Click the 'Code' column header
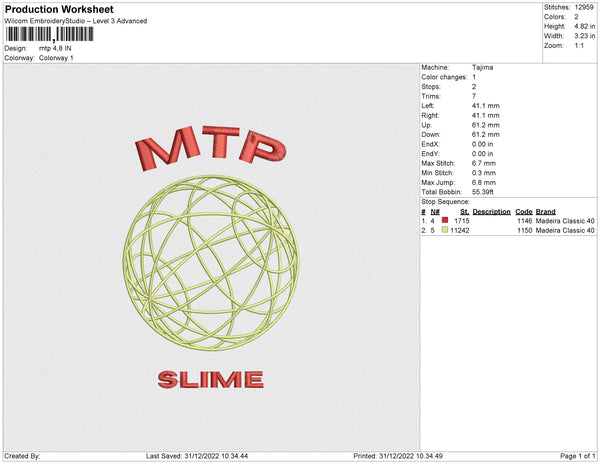The image size is (600, 464). [x=524, y=212]
